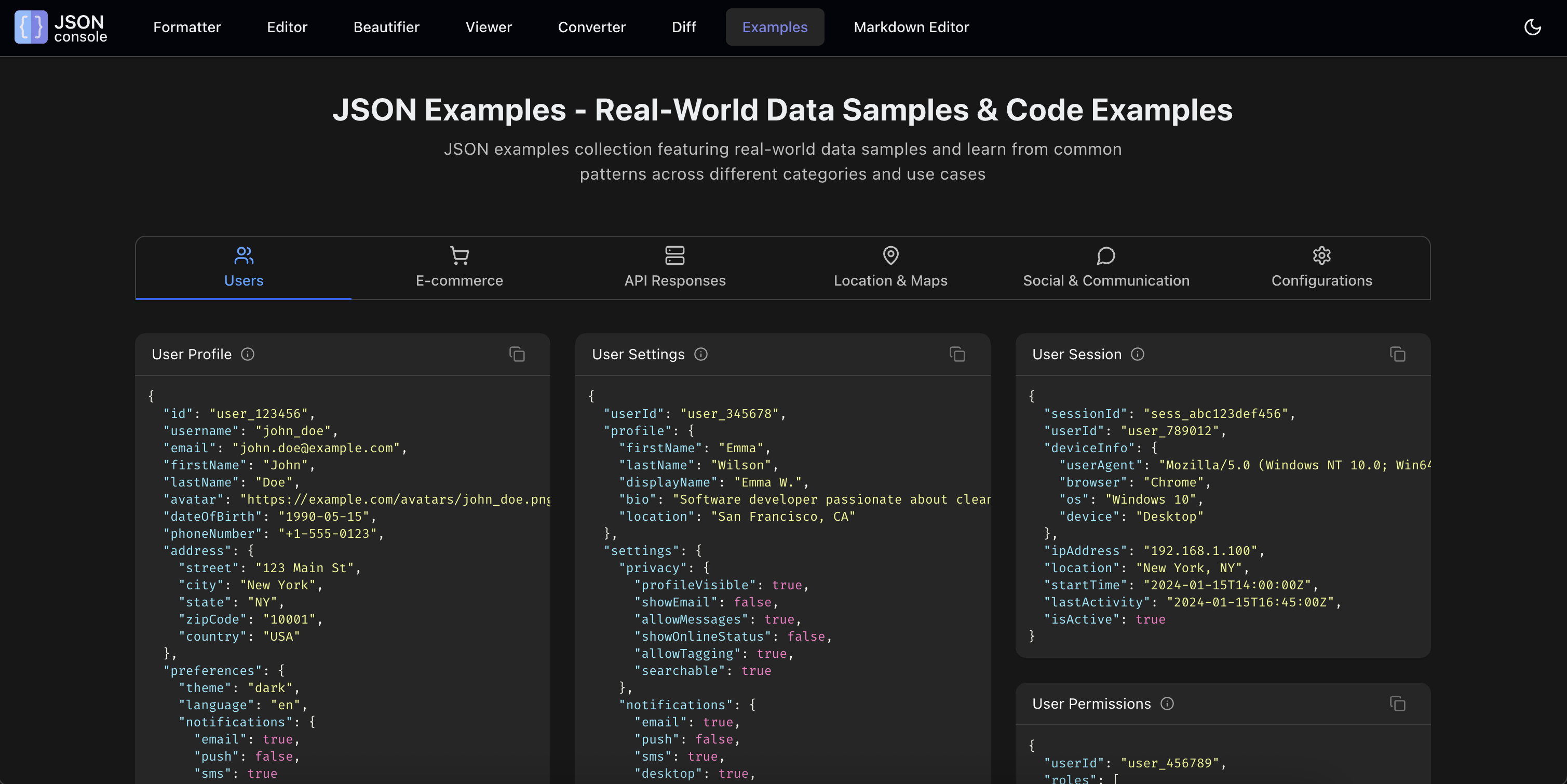
Task: Navigate to the Converter page
Action: tap(591, 28)
